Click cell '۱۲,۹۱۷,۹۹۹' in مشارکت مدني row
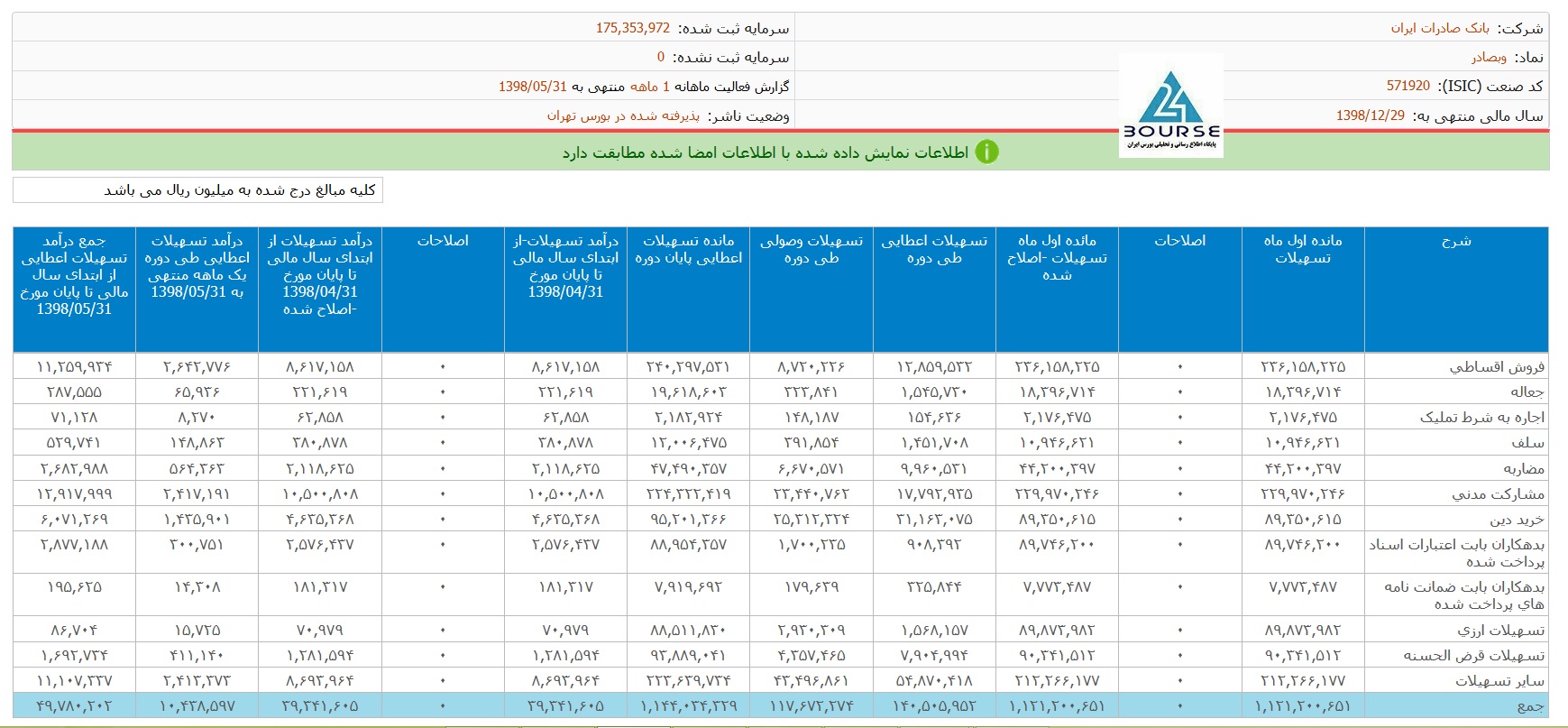1568x728 pixels. click(x=74, y=493)
